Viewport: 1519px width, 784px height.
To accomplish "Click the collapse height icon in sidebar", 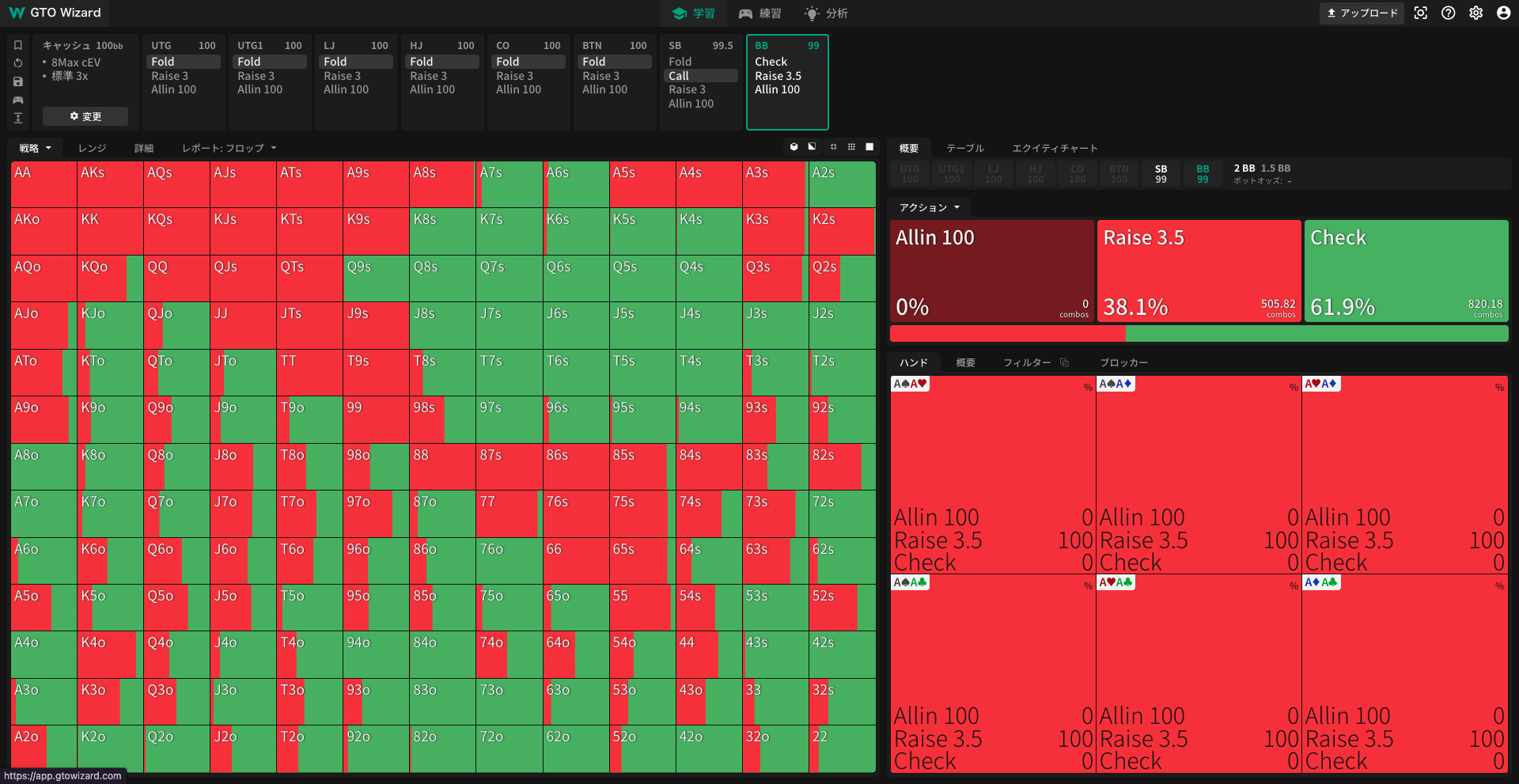I will coord(18,118).
